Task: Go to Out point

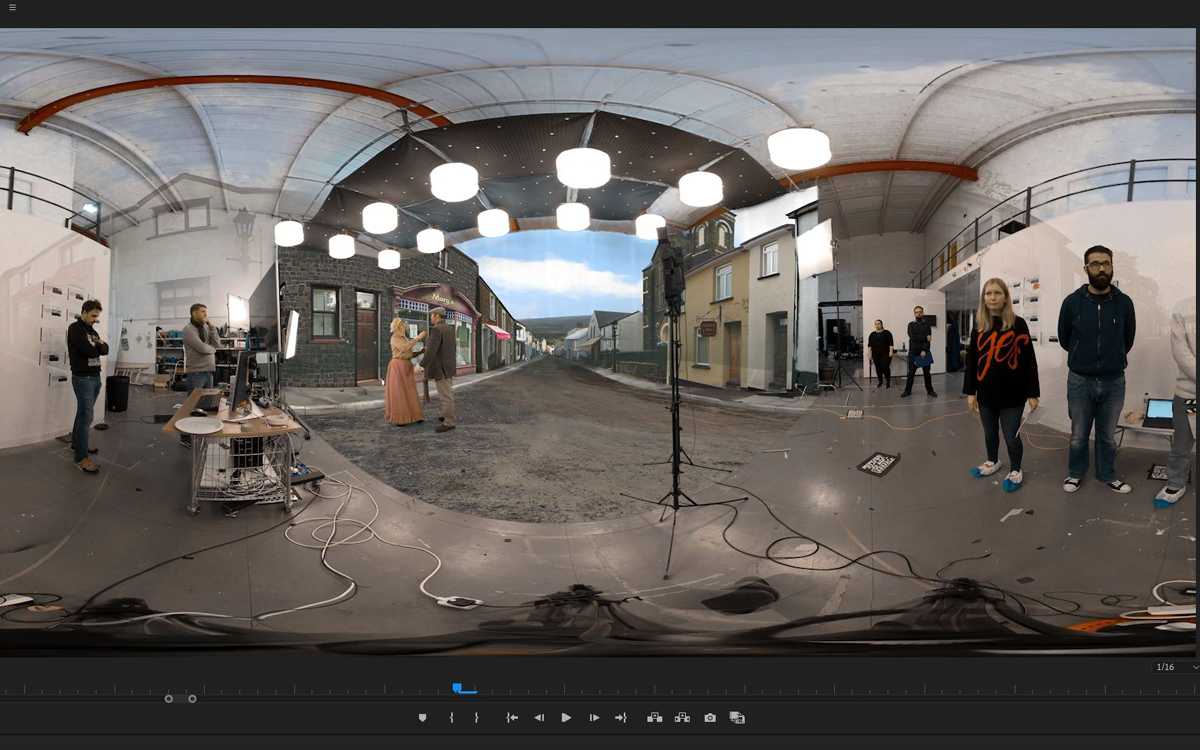Action: pos(621,718)
